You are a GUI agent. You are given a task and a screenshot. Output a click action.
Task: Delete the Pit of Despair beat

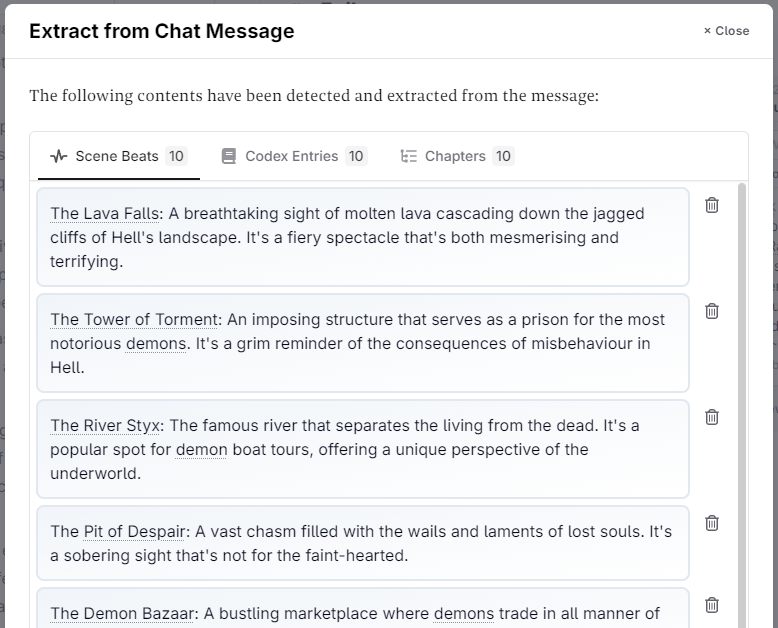coord(712,523)
